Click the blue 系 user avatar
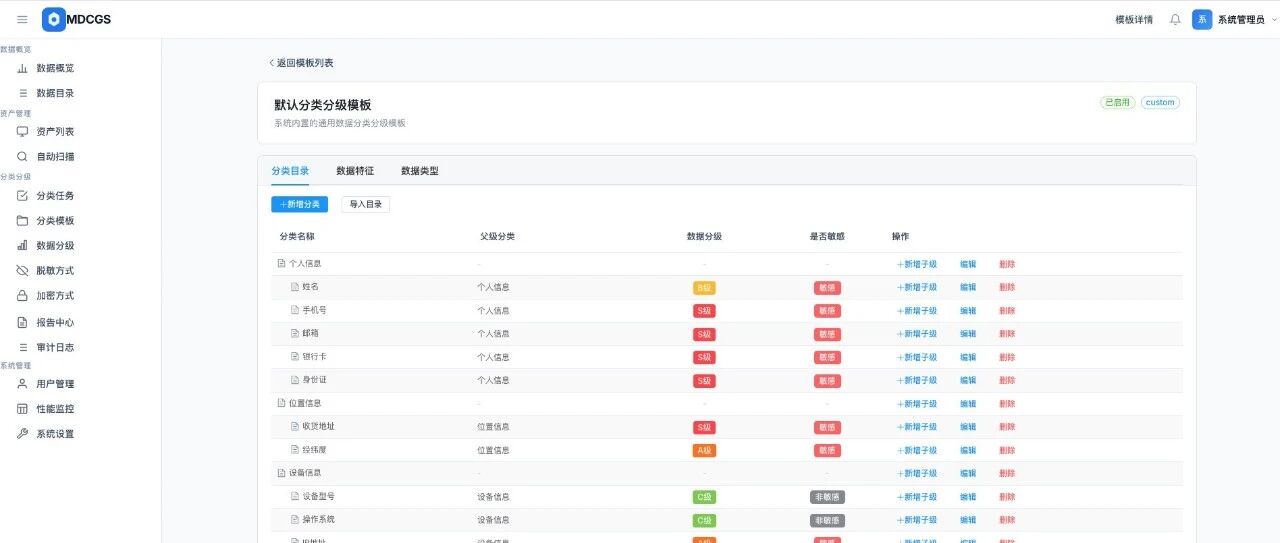The image size is (1280, 543). (x=1202, y=19)
